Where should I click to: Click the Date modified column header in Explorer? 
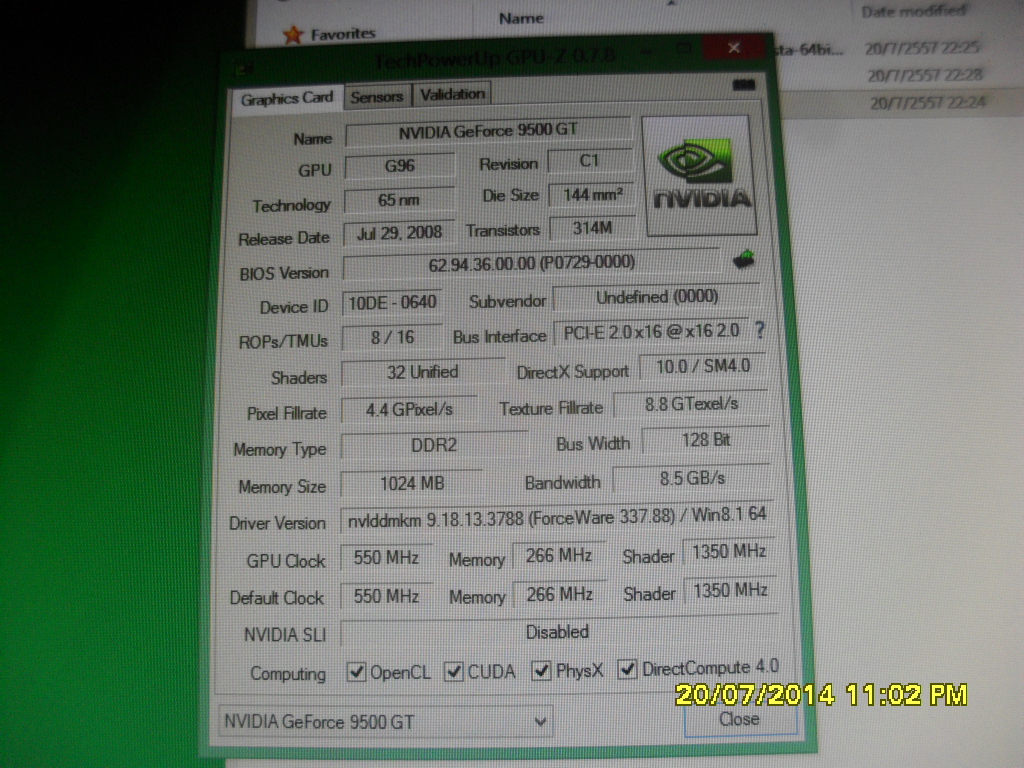point(914,11)
